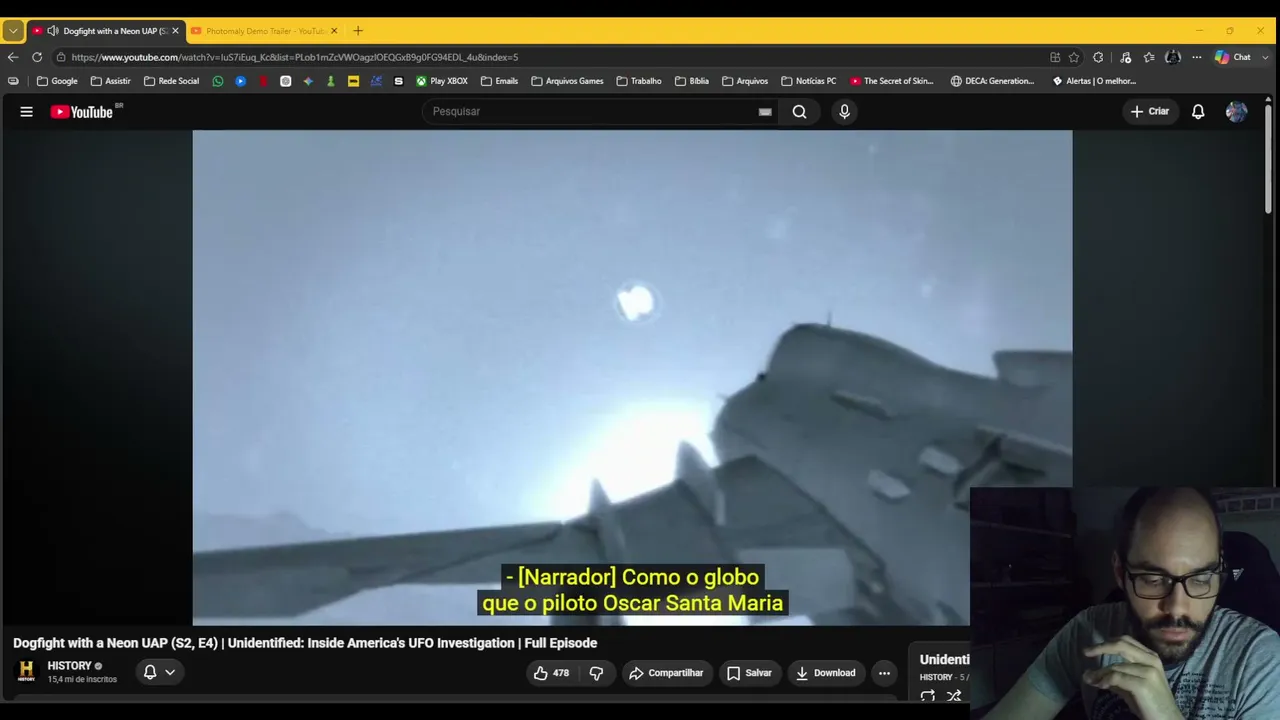Viewport: 1280px width, 720px height.
Task: Add this page to favorites
Action: (x=1074, y=57)
